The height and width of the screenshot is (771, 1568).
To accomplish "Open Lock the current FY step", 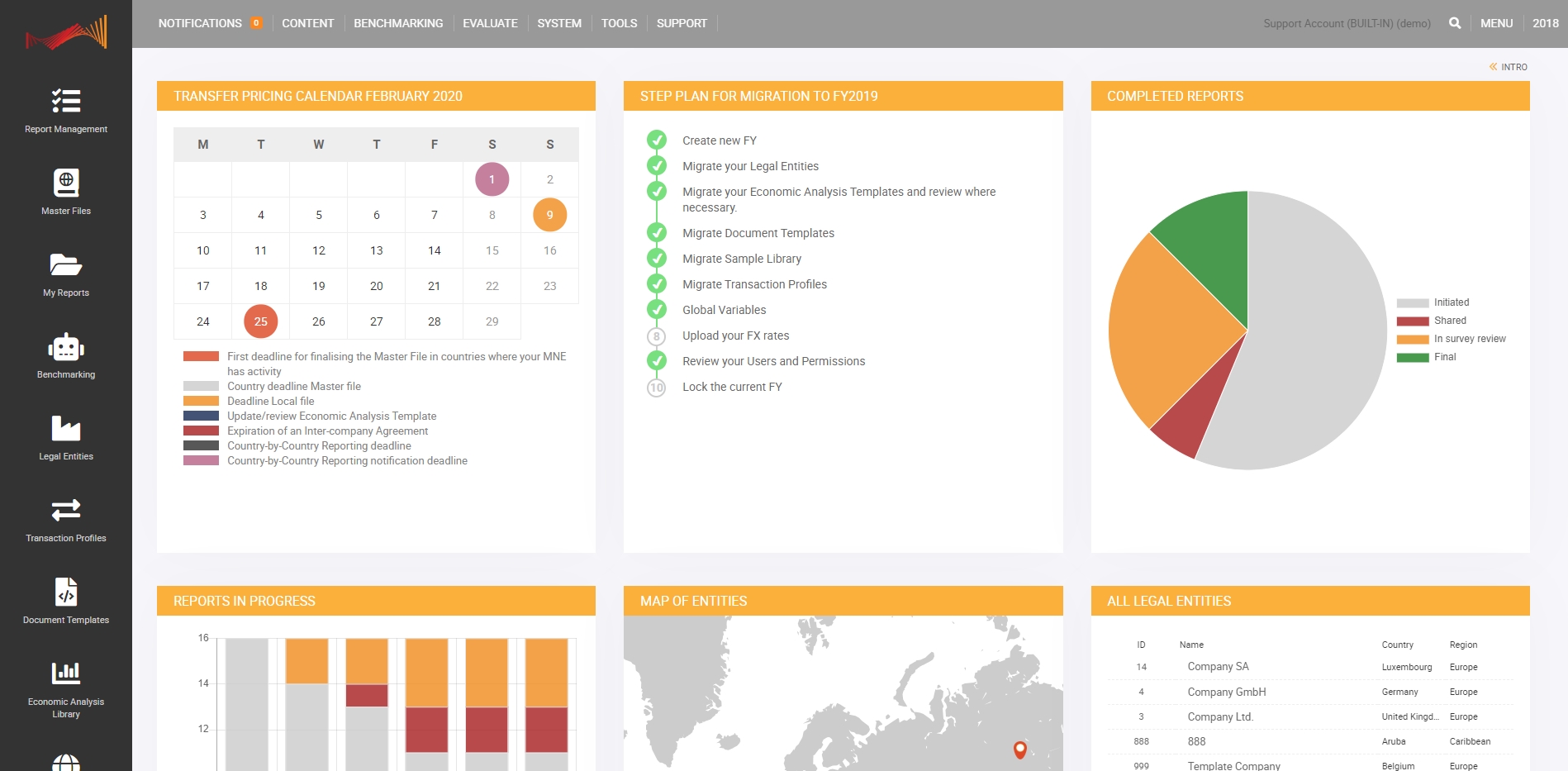I will (732, 387).
